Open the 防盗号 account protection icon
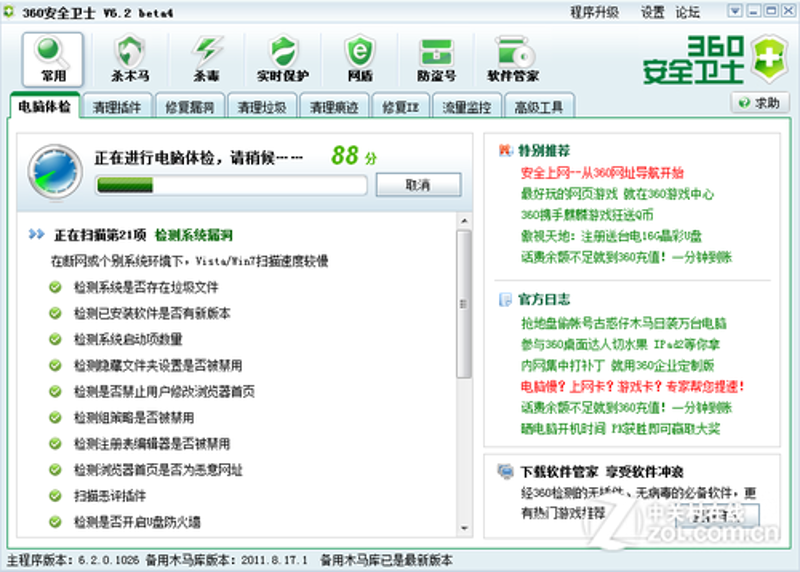Screen dimensions: 800x572 pyautogui.click(x=436, y=59)
